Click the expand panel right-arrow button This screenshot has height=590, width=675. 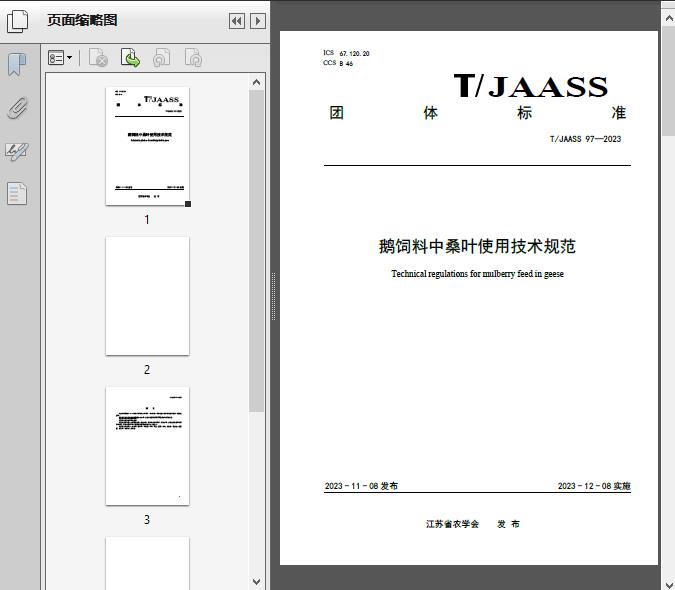[x=258, y=21]
